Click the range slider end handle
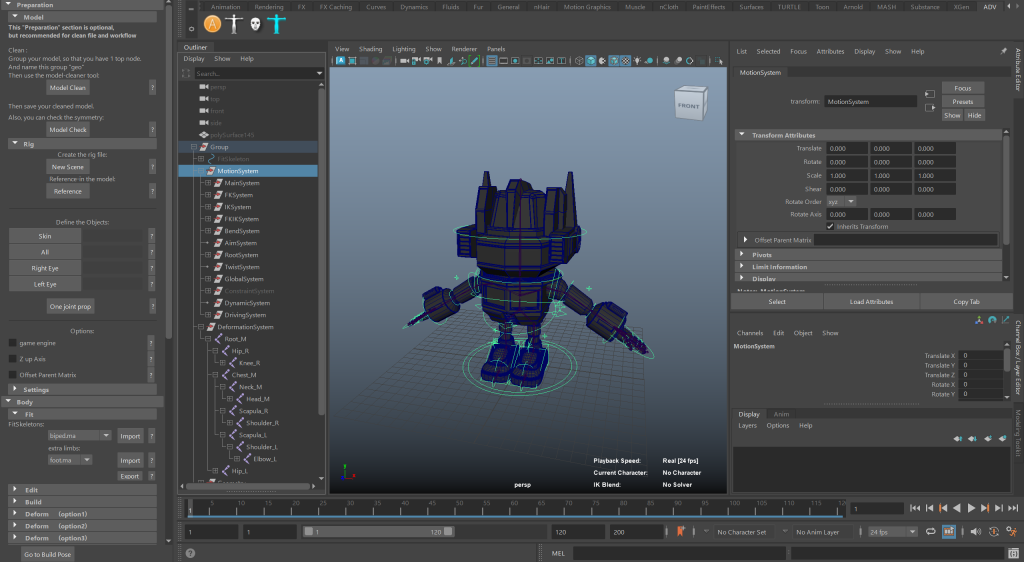Screen dimensions: 1024x562 coord(448,532)
